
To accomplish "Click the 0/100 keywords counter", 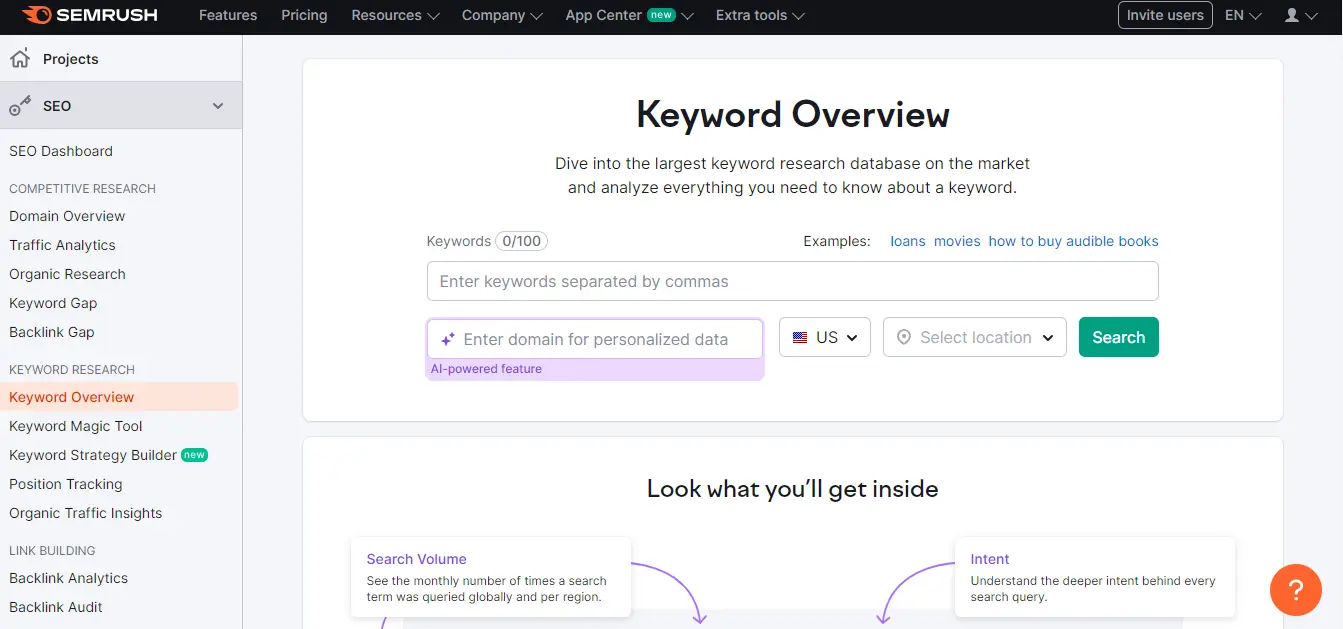I will click(521, 241).
